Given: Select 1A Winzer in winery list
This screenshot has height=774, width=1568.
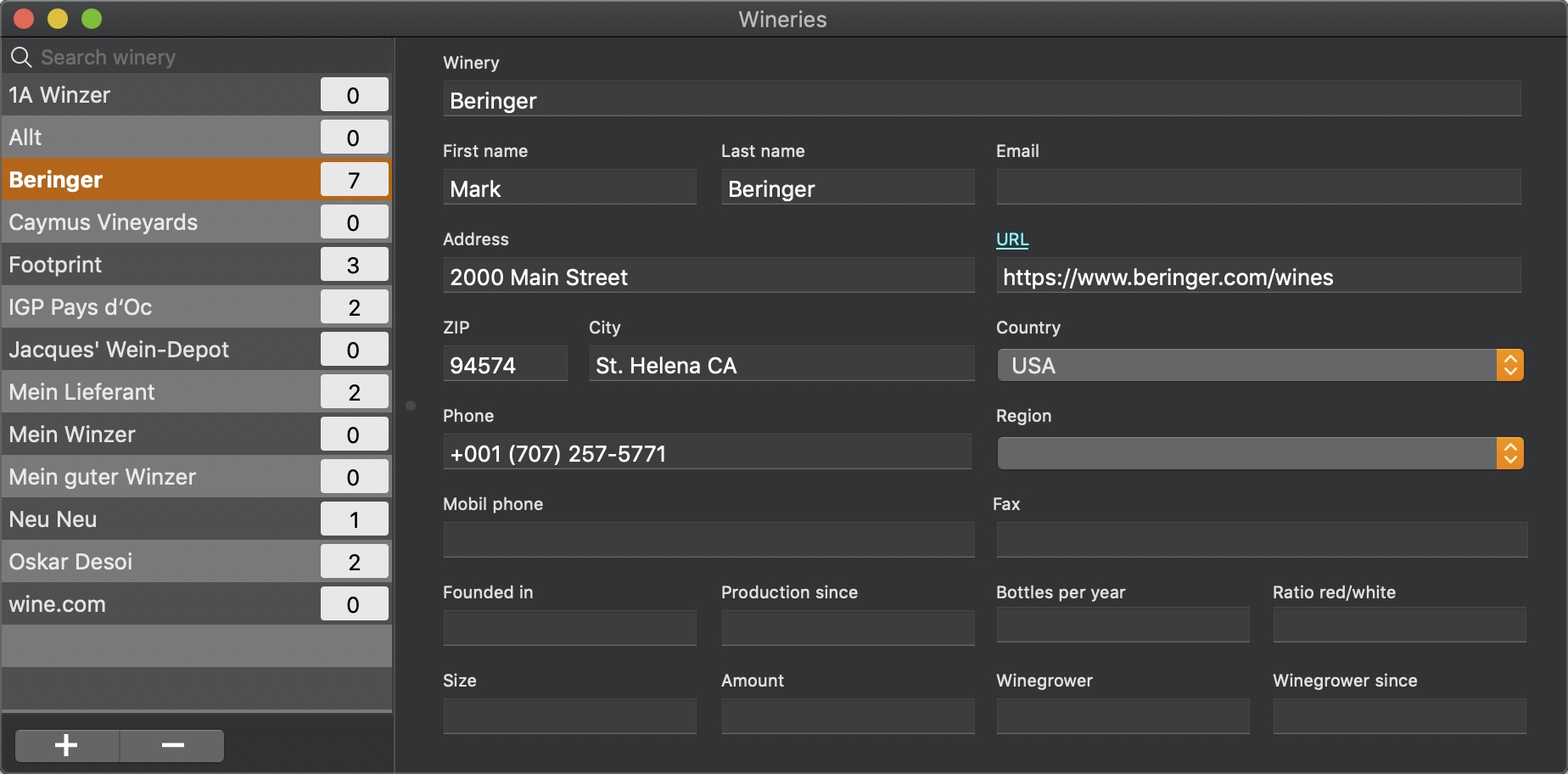Looking at the screenshot, I should 197,94.
